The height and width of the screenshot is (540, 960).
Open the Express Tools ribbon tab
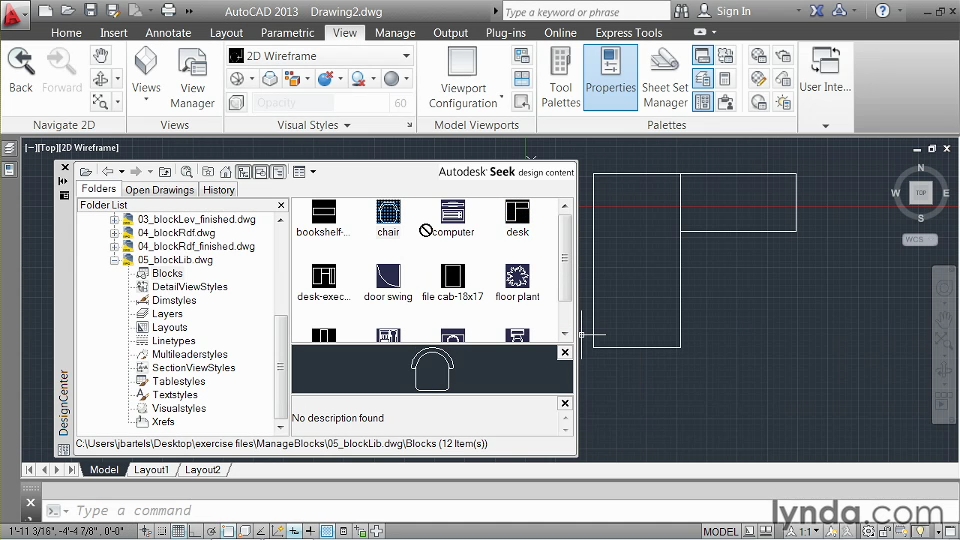click(629, 33)
